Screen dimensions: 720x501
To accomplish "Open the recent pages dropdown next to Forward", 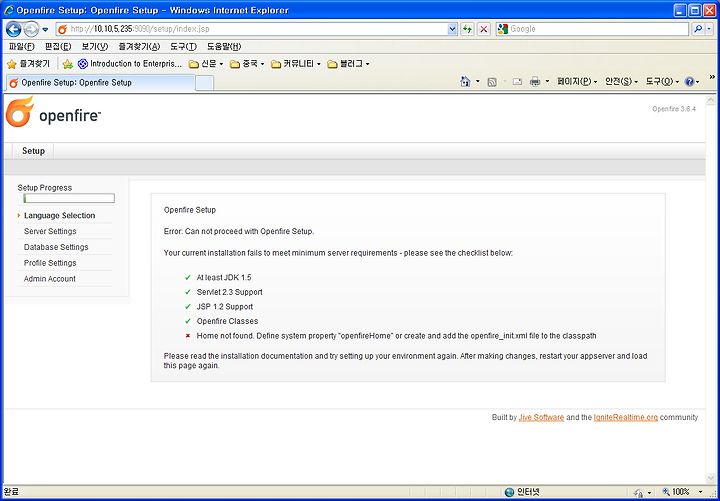I will pyautogui.click(x=45, y=29).
